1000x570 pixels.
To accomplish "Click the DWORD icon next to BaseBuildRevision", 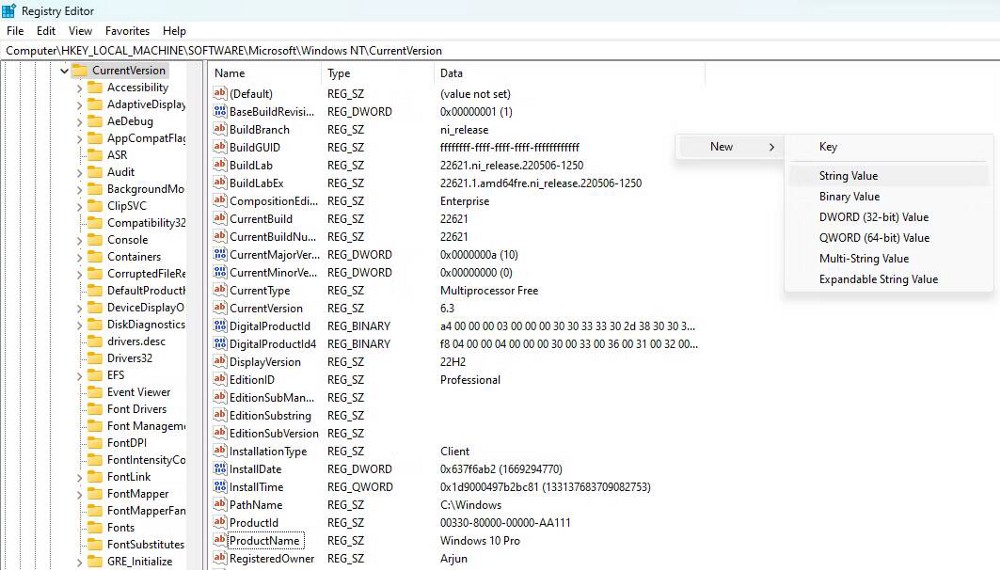I will pos(220,112).
